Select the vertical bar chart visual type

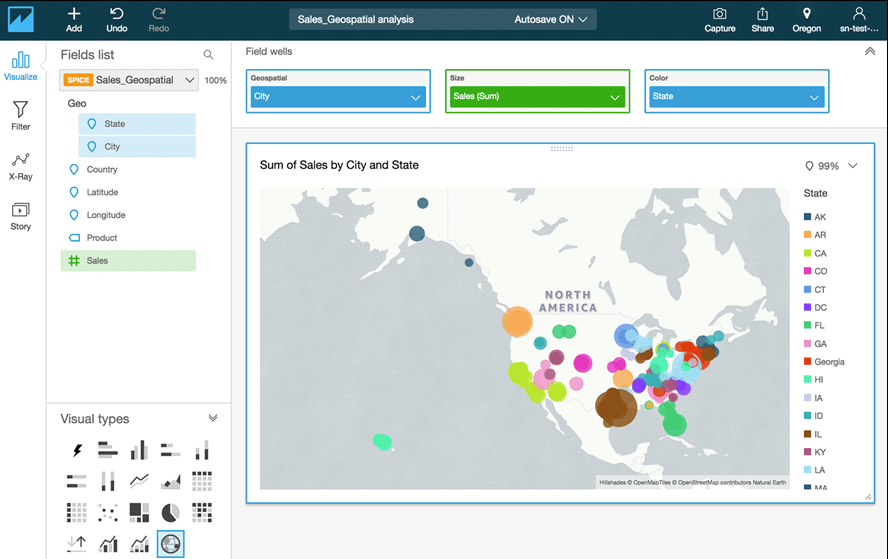click(x=139, y=450)
